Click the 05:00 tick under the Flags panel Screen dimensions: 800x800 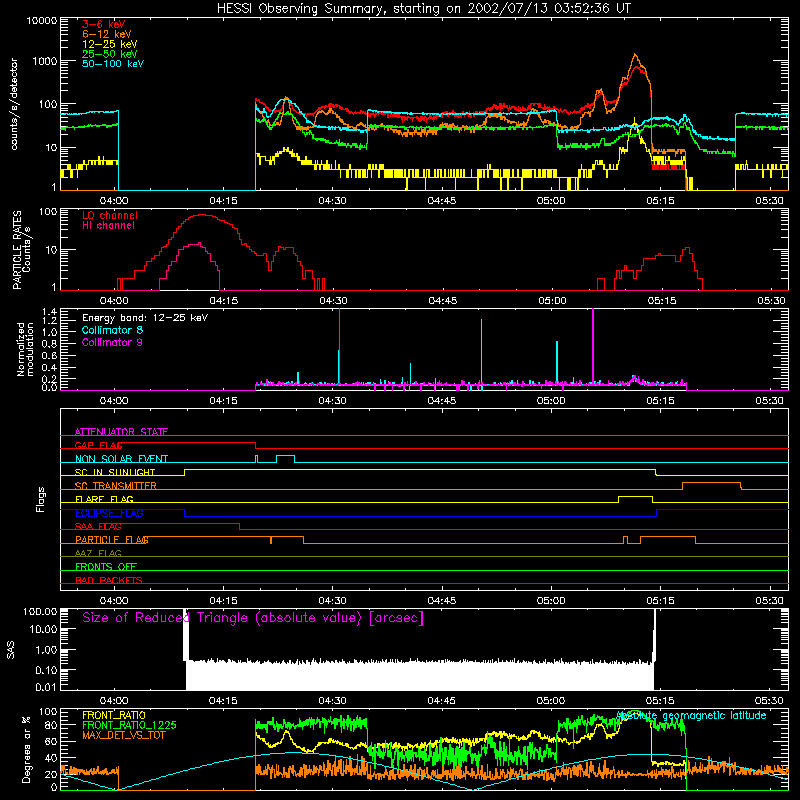[551, 601]
